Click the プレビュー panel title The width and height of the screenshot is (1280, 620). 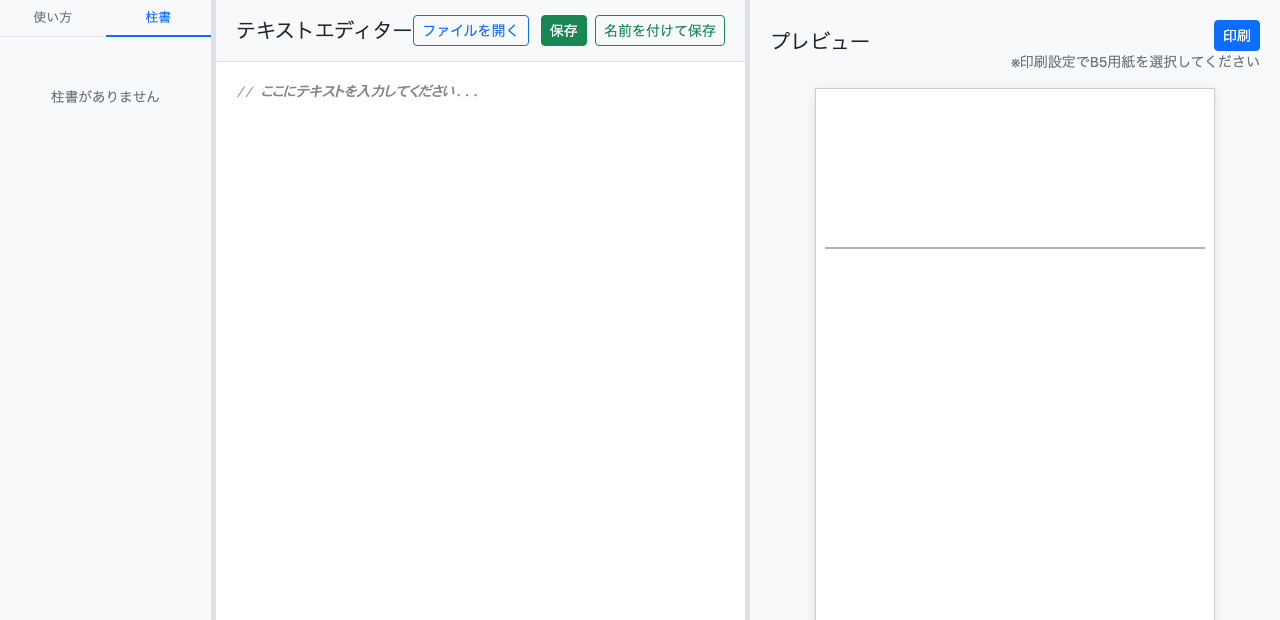pos(819,41)
